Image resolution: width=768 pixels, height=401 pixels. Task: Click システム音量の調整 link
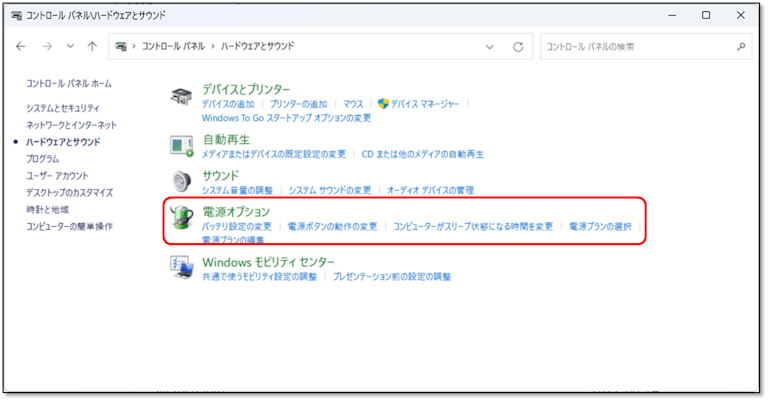point(237,190)
